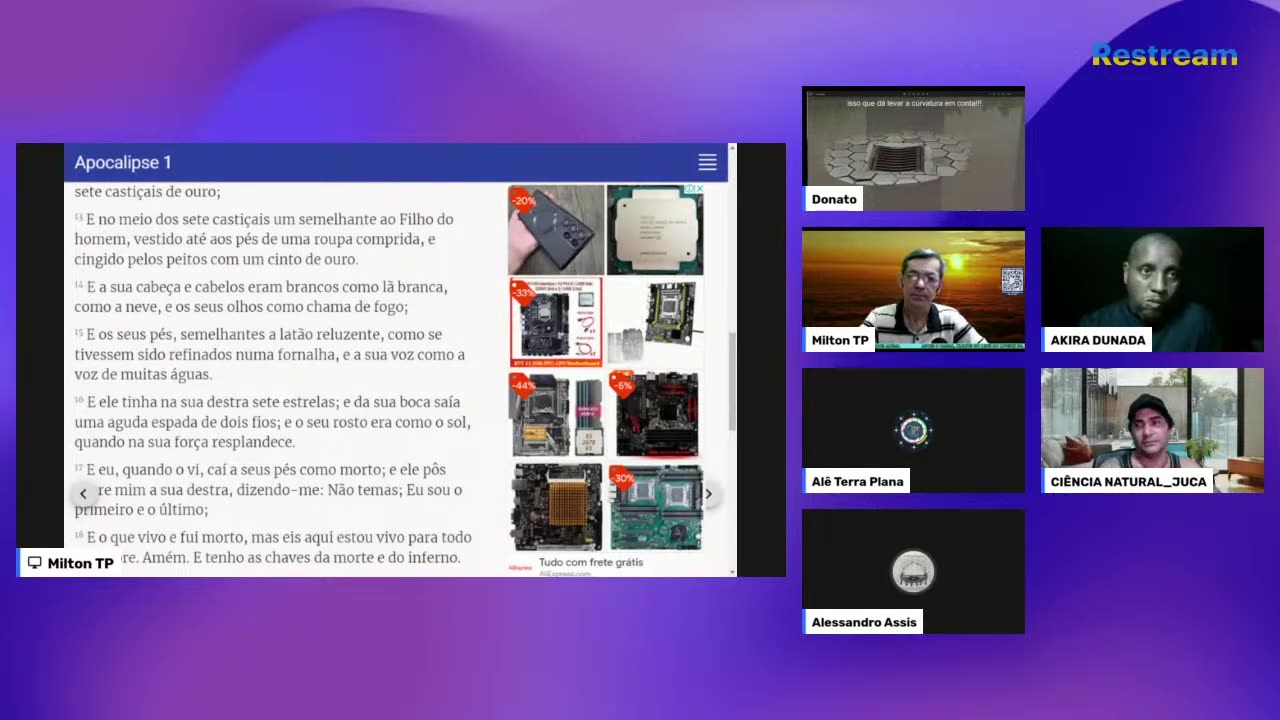This screenshot has width=1280, height=720.
Task: Click the left arrow for the previous chapter
Action: pos(83,493)
